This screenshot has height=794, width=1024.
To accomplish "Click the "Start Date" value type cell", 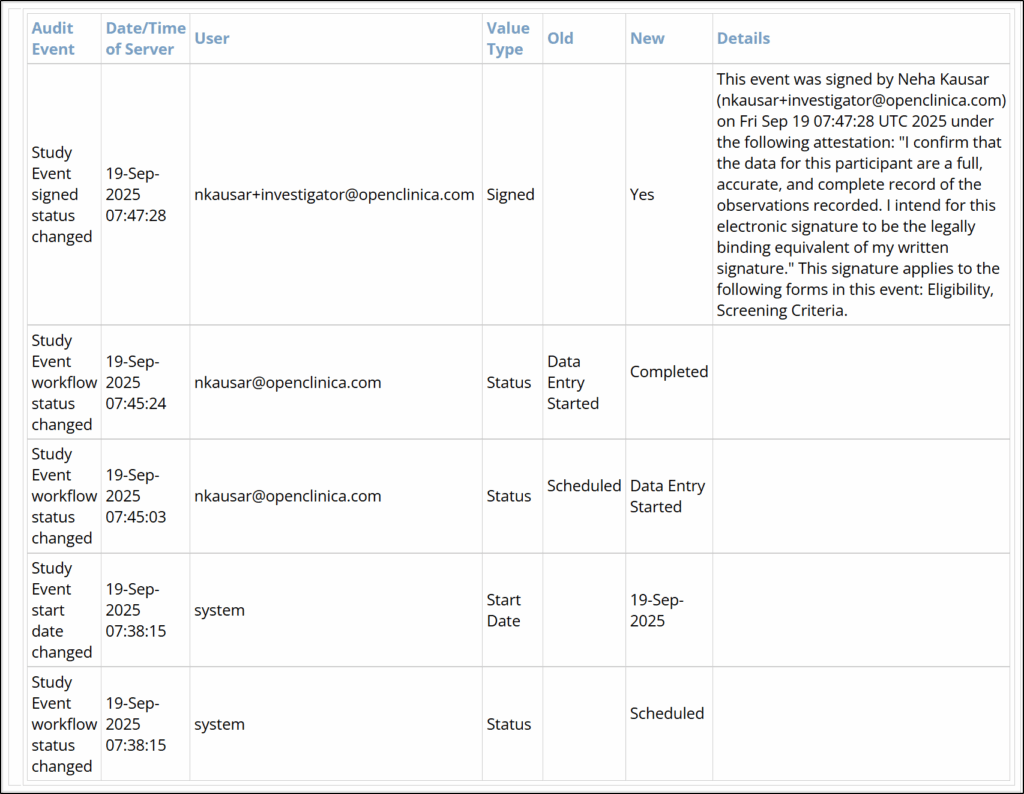I will (503, 610).
